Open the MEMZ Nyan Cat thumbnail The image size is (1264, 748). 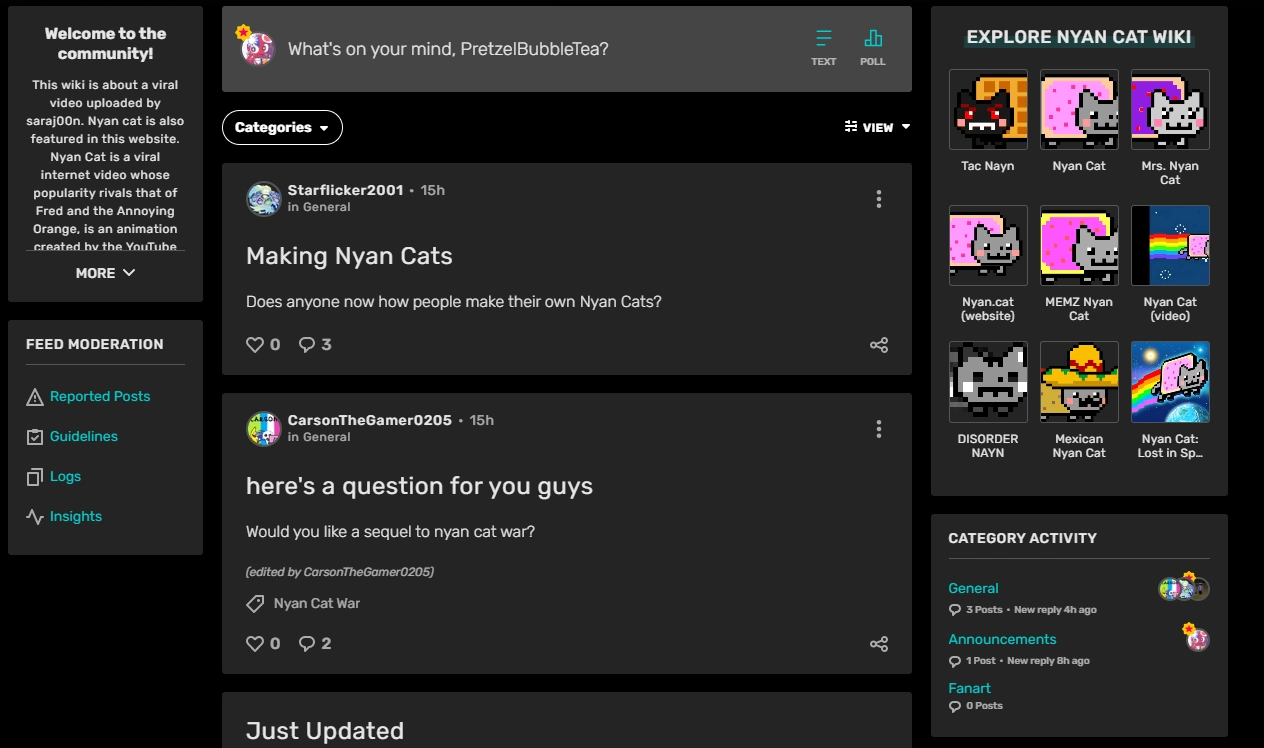1079,246
